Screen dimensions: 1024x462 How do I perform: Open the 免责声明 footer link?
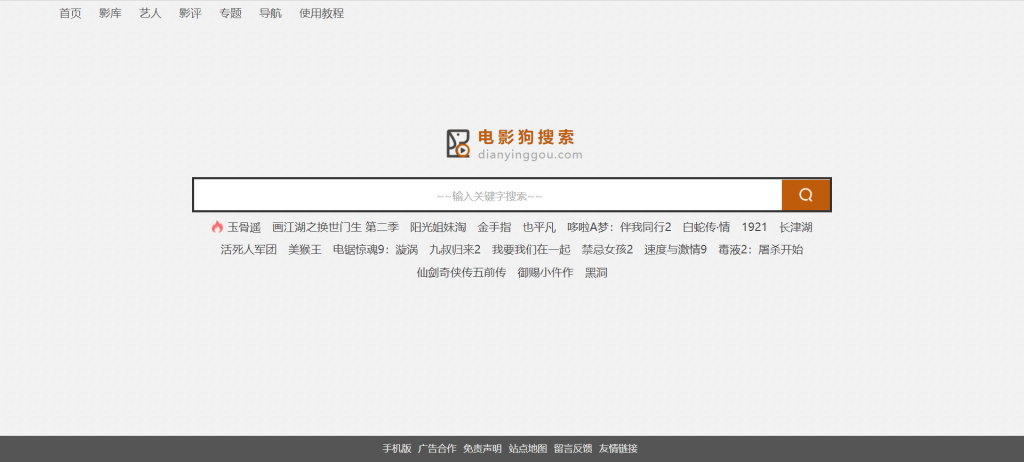(x=483, y=448)
